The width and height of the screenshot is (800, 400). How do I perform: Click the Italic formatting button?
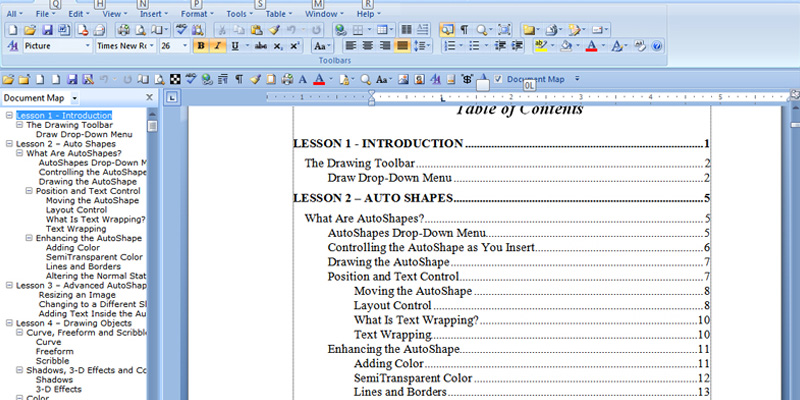pyautogui.click(x=217, y=46)
